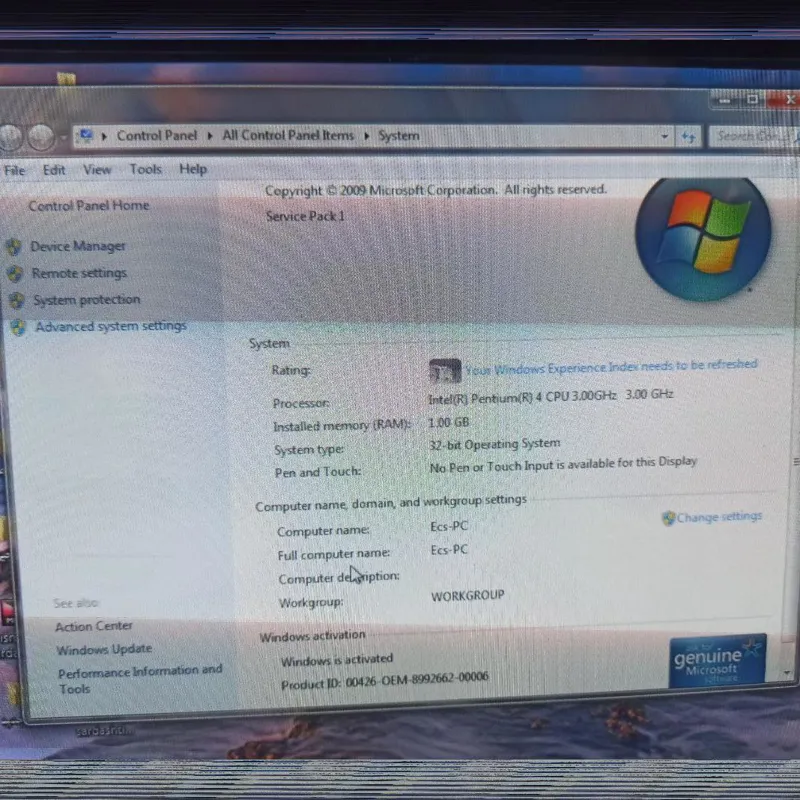
Task: Expand the chevron after All Control Panel Items
Action: (367, 136)
